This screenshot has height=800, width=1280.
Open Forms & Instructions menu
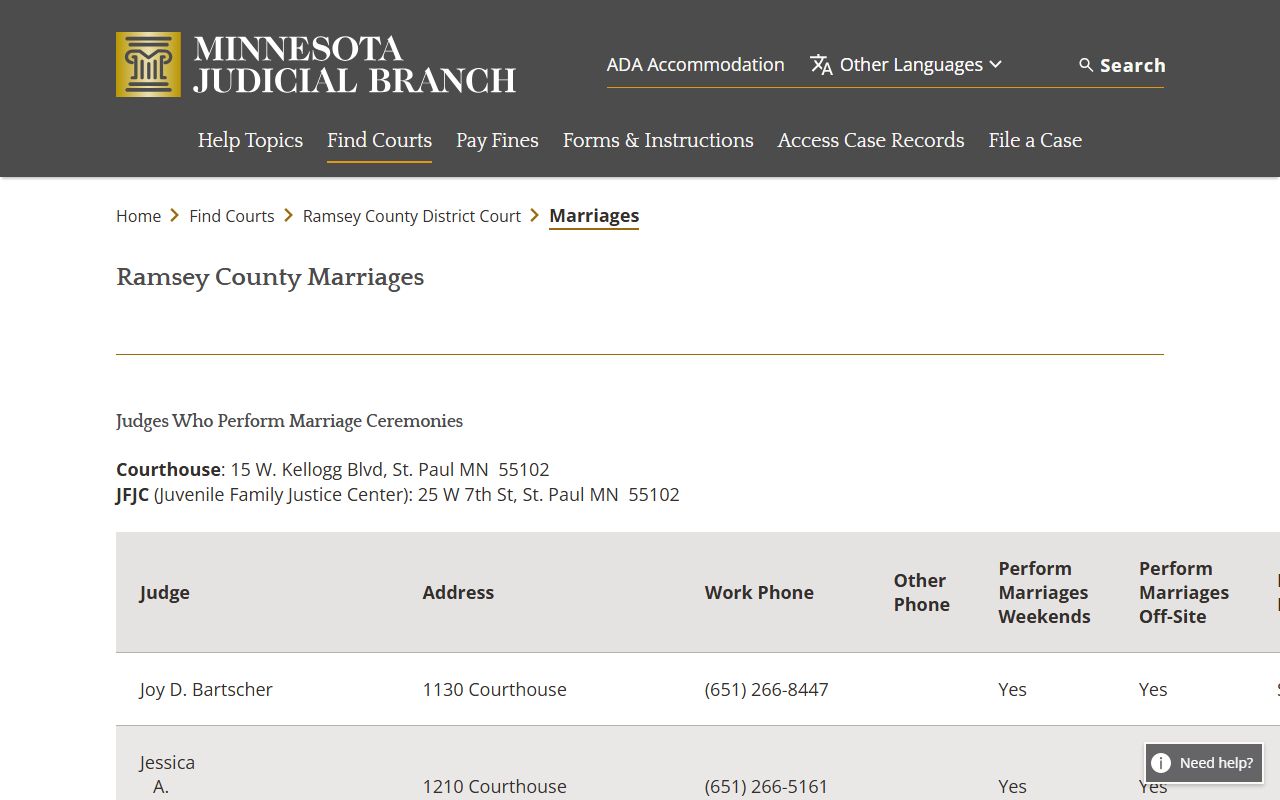(658, 140)
